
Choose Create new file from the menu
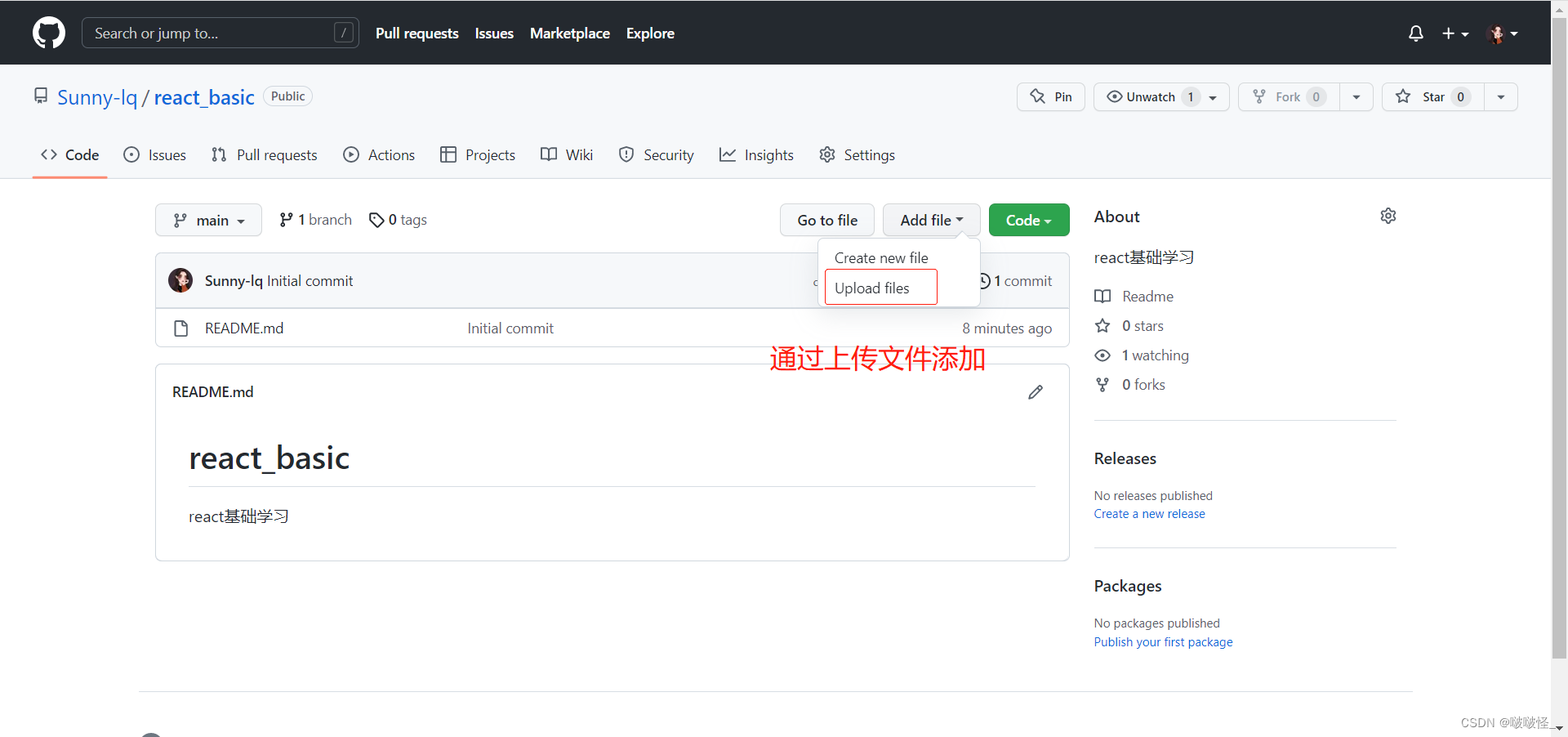(x=881, y=258)
